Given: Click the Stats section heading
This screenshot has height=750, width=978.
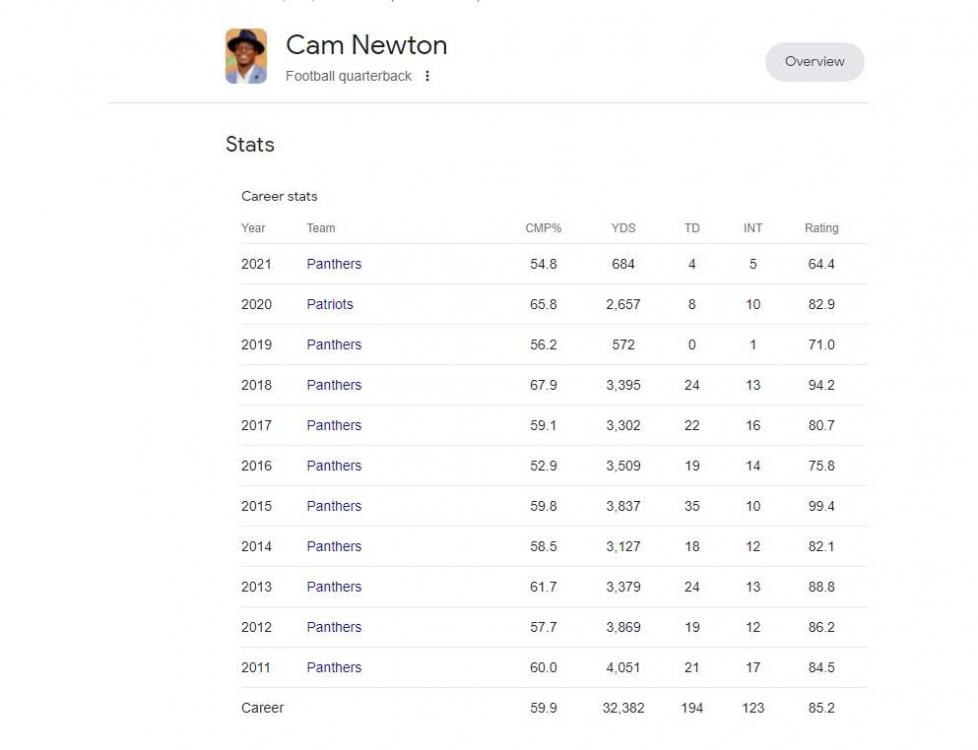Looking at the screenshot, I should [252, 145].
